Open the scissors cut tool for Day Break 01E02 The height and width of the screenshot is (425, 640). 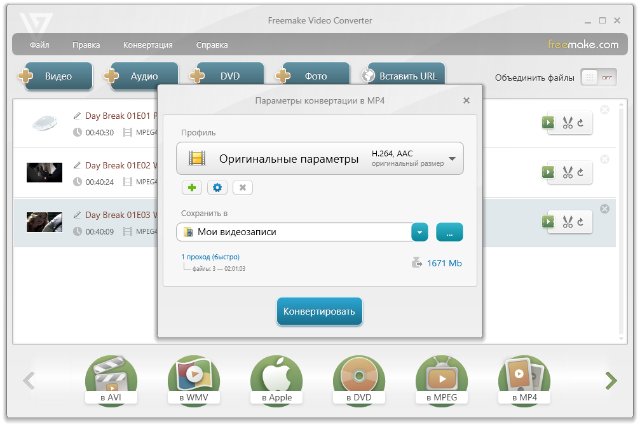[567, 172]
